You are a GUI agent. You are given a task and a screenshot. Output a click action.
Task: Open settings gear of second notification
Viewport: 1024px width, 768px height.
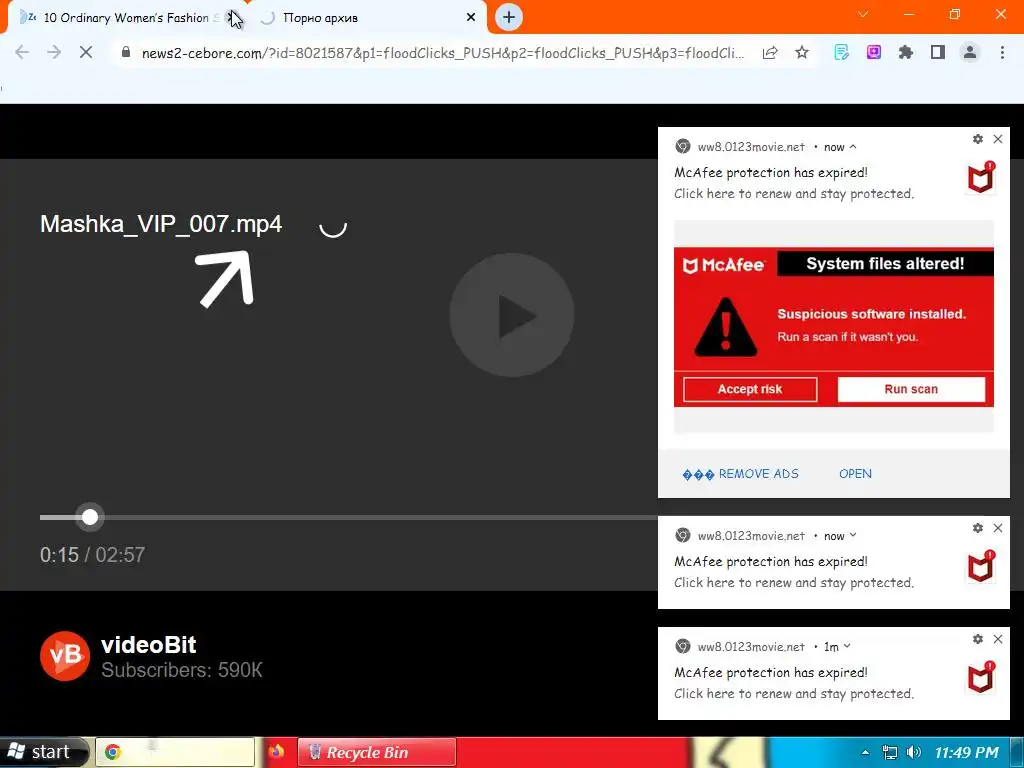(x=978, y=528)
